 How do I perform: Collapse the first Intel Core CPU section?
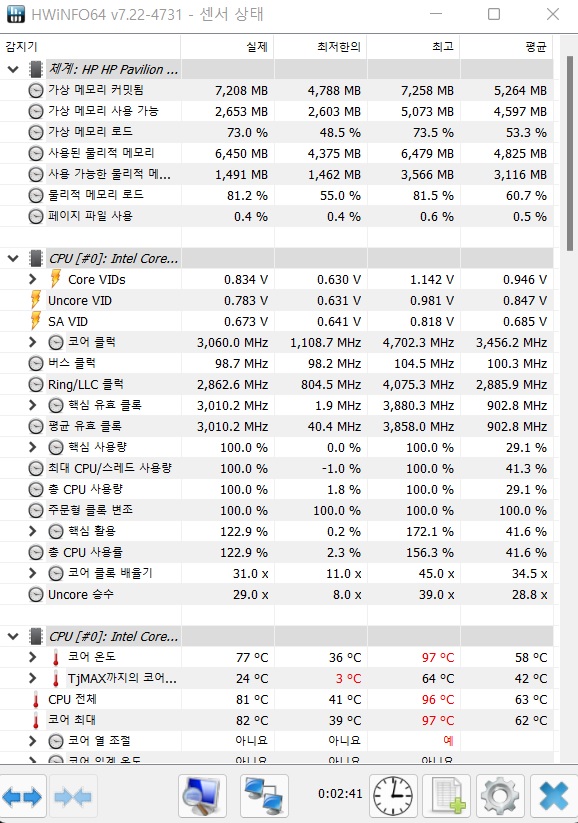tap(14, 258)
